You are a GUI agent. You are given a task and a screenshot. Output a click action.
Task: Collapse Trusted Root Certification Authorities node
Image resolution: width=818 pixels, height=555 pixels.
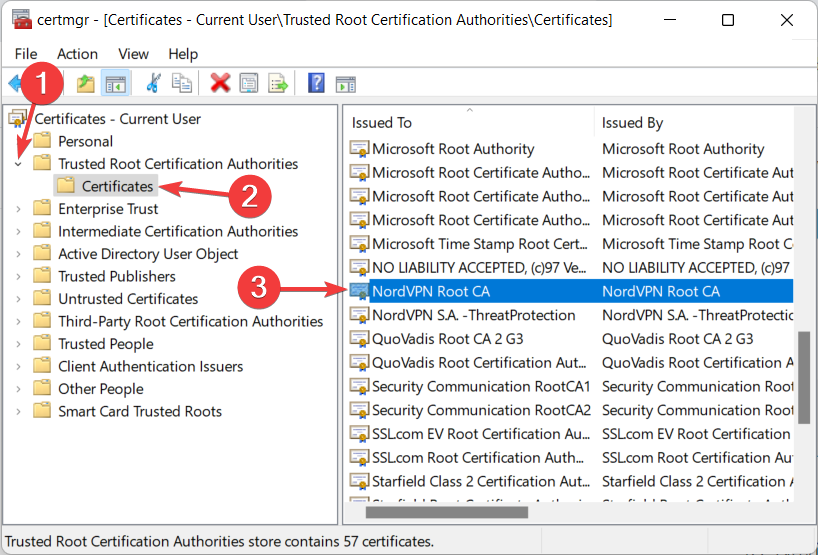[19, 164]
